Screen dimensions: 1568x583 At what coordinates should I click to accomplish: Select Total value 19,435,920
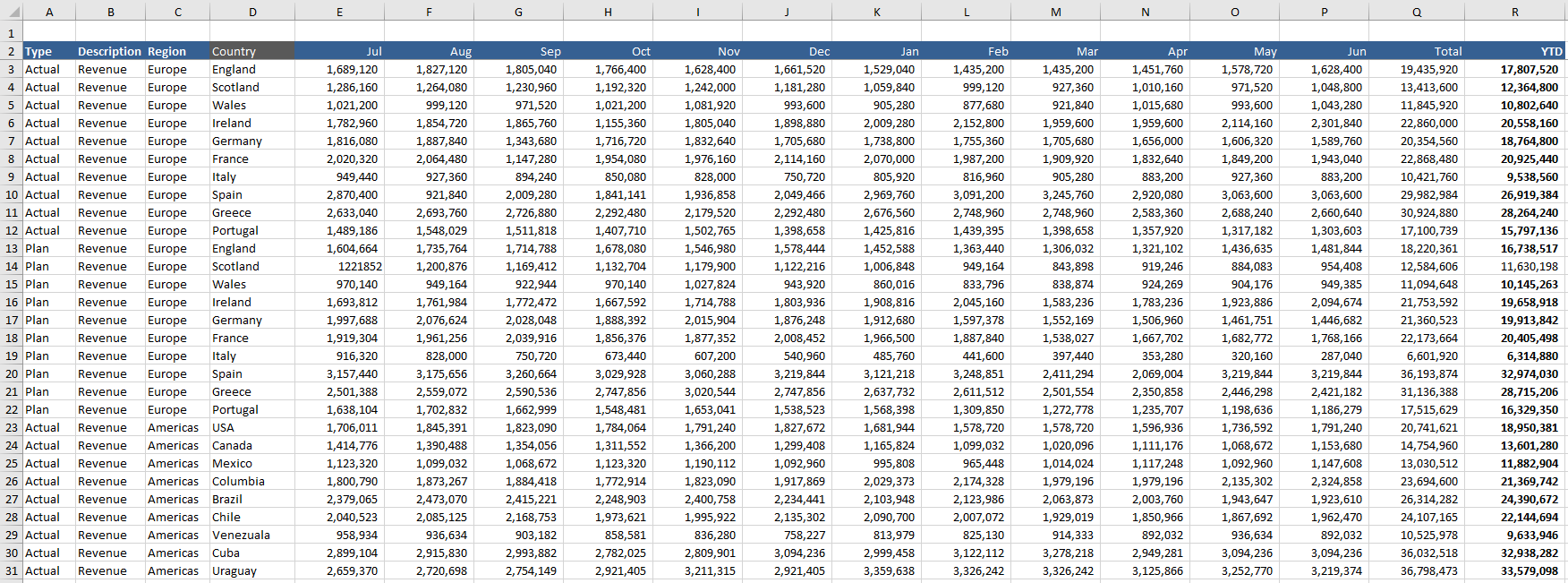point(1417,69)
